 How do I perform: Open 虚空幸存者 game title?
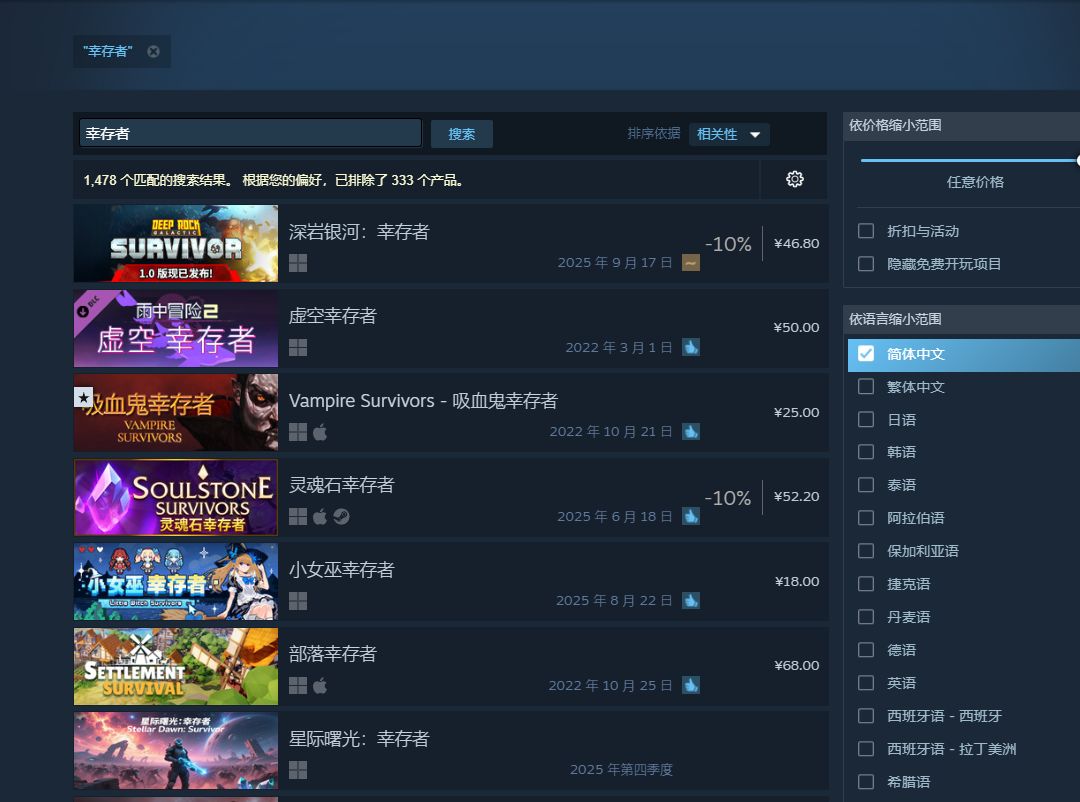333,316
